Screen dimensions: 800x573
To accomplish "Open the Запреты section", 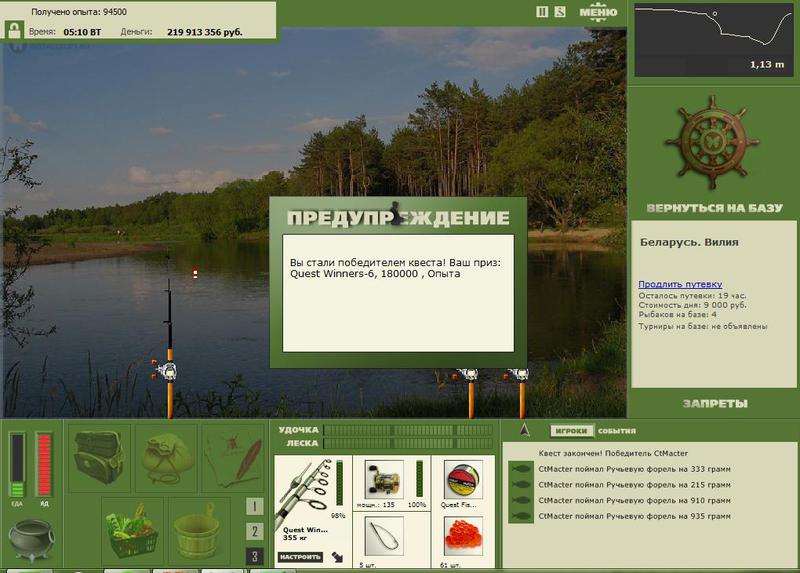I will [715, 404].
